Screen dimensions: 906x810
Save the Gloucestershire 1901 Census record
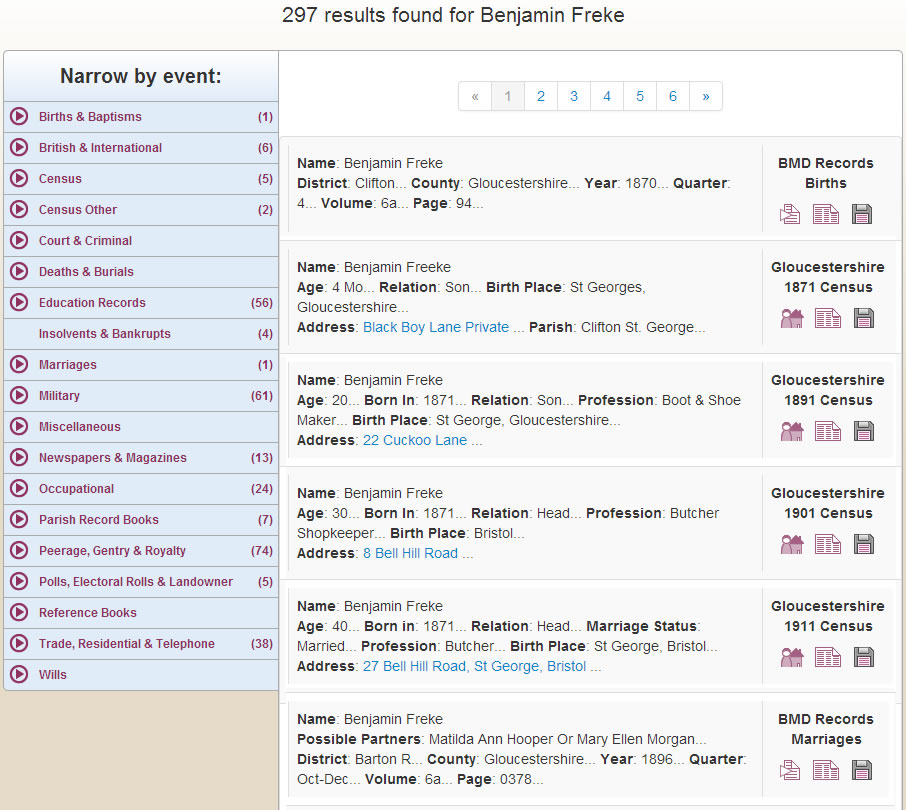tap(864, 544)
